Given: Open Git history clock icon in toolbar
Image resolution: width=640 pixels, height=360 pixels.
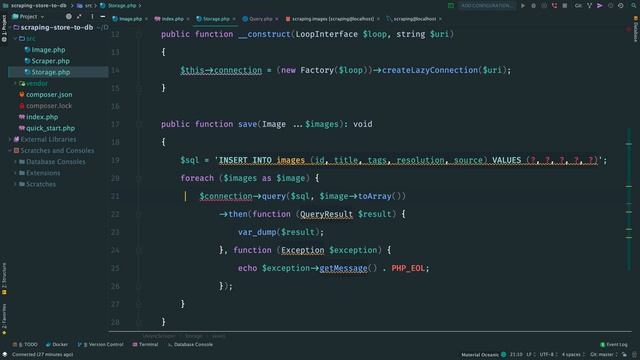Looking at the screenshot, I should (x=610, y=6).
